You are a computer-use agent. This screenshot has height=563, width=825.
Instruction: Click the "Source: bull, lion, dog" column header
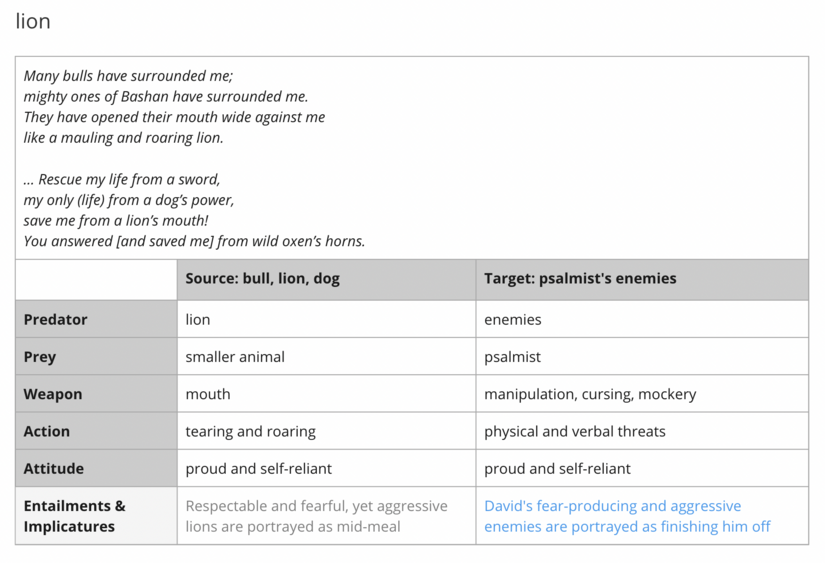pos(262,279)
